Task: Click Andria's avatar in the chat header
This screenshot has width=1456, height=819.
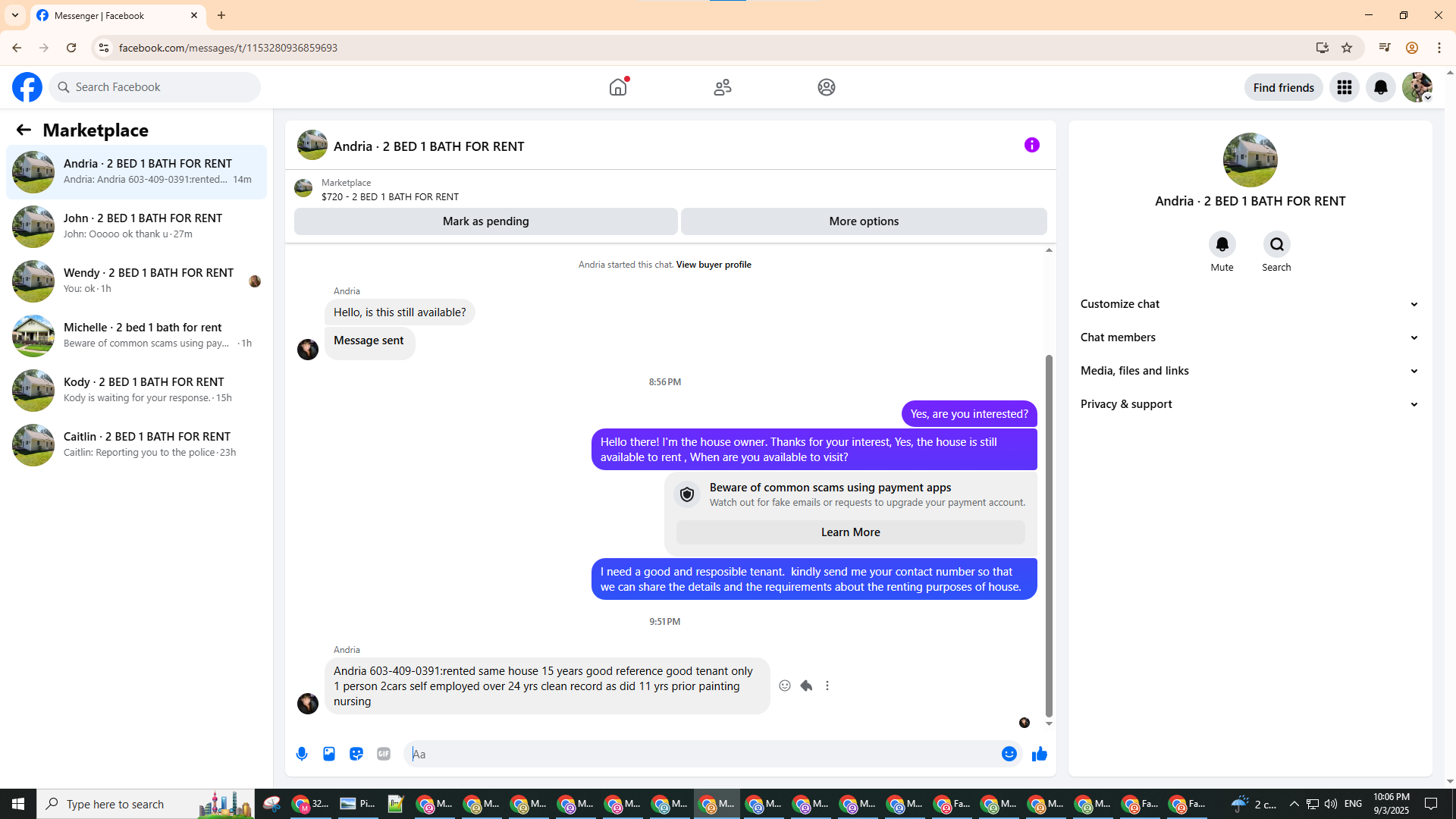Action: click(x=312, y=145)
